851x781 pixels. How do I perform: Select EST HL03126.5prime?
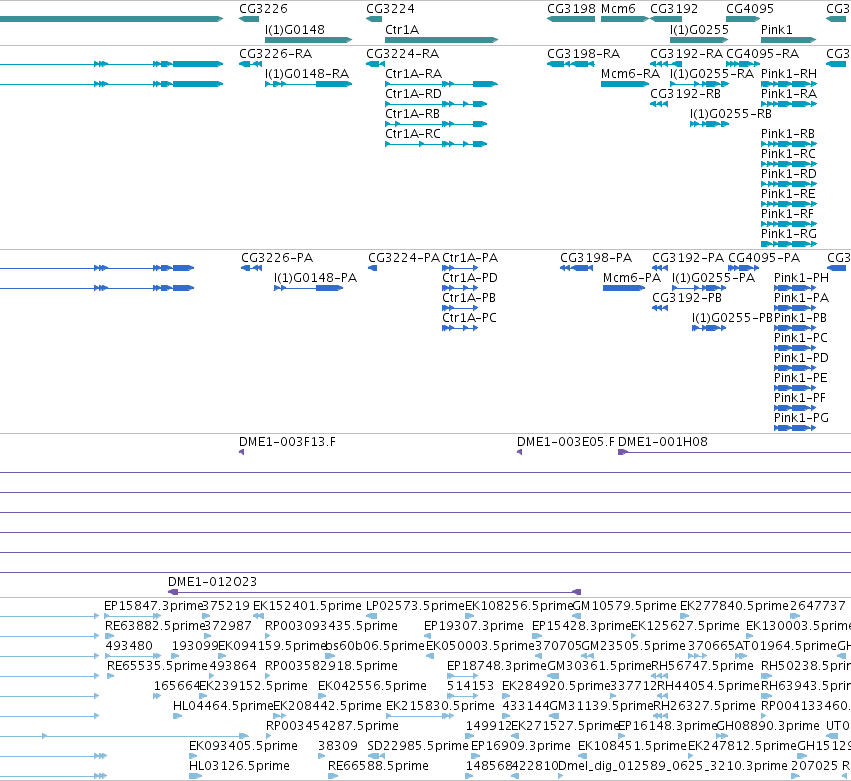pos(239,766)
